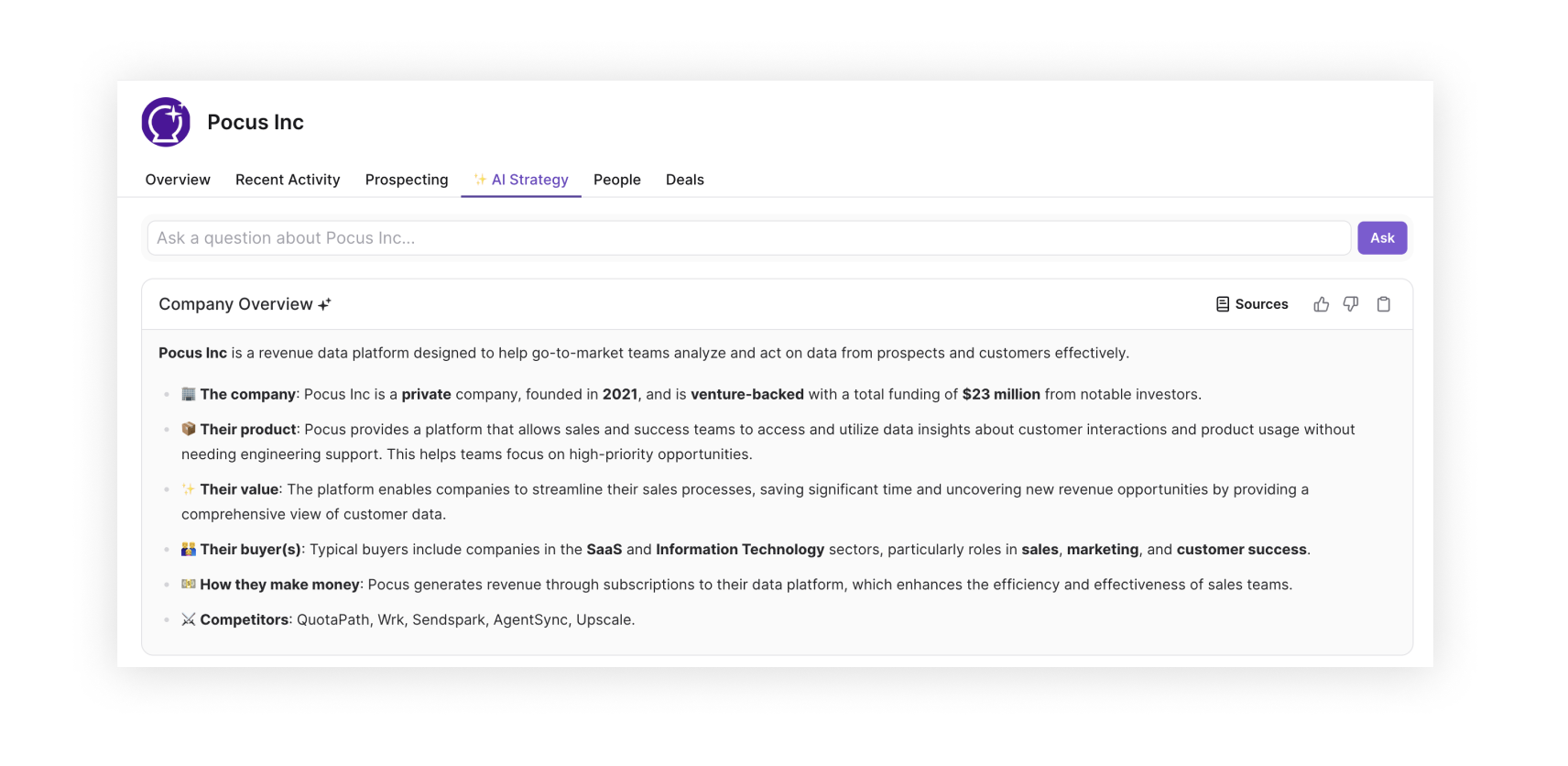Click the money emoji by How they make money
Screen dimensions: 1568x766
tap(189, 585)
